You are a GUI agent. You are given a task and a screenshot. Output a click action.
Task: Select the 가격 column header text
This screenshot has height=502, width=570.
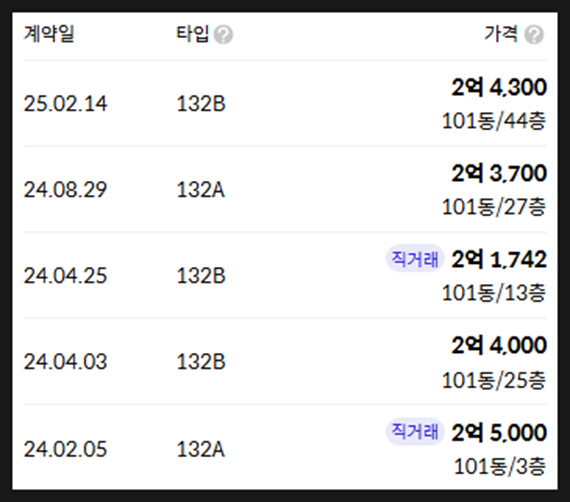[501, 34]
